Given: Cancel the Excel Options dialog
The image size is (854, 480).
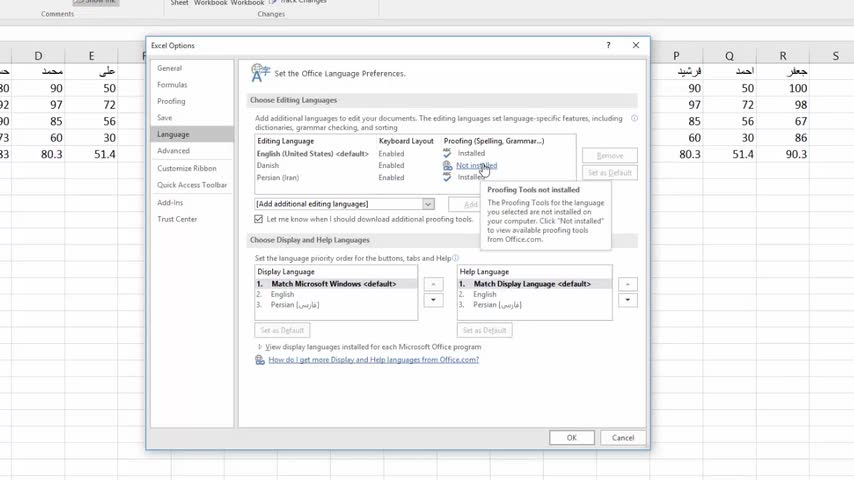Looking at the screenshot, I should tap(623, 438).
